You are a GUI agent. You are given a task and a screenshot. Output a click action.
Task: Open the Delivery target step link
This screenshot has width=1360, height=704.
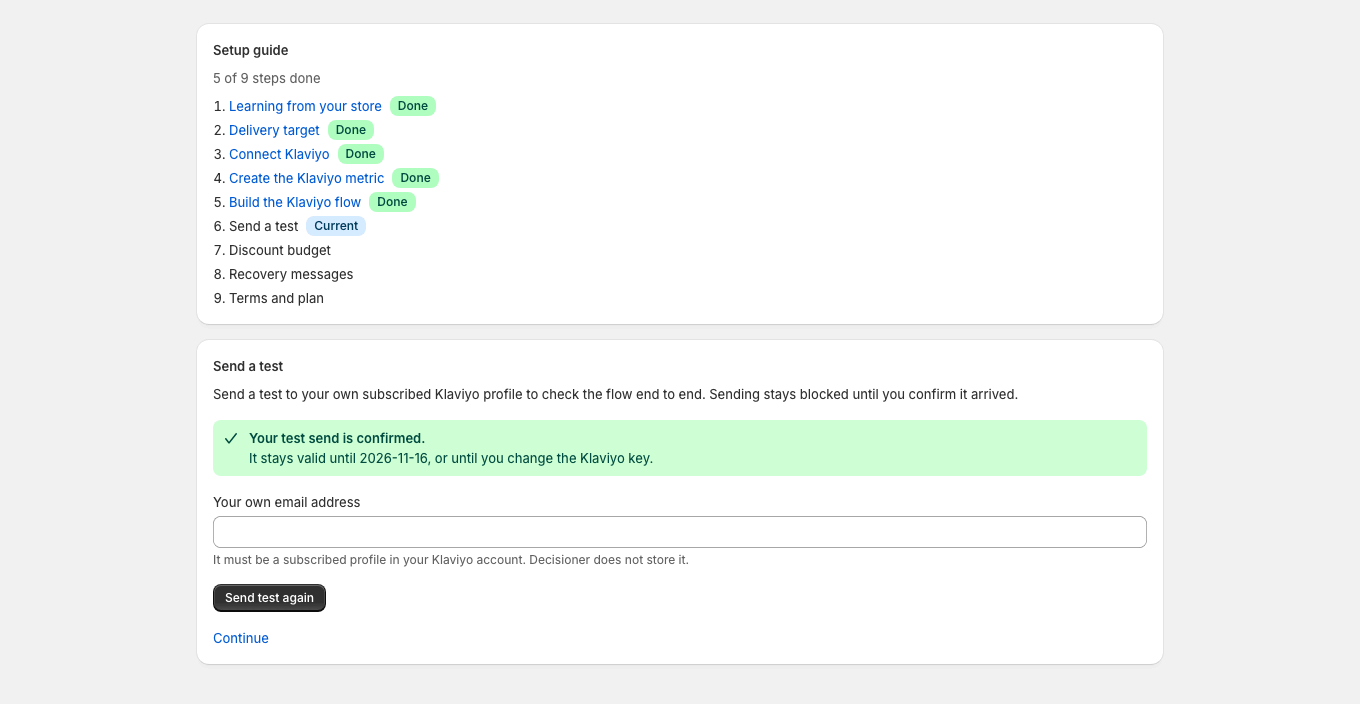click(x=274, y=130)
